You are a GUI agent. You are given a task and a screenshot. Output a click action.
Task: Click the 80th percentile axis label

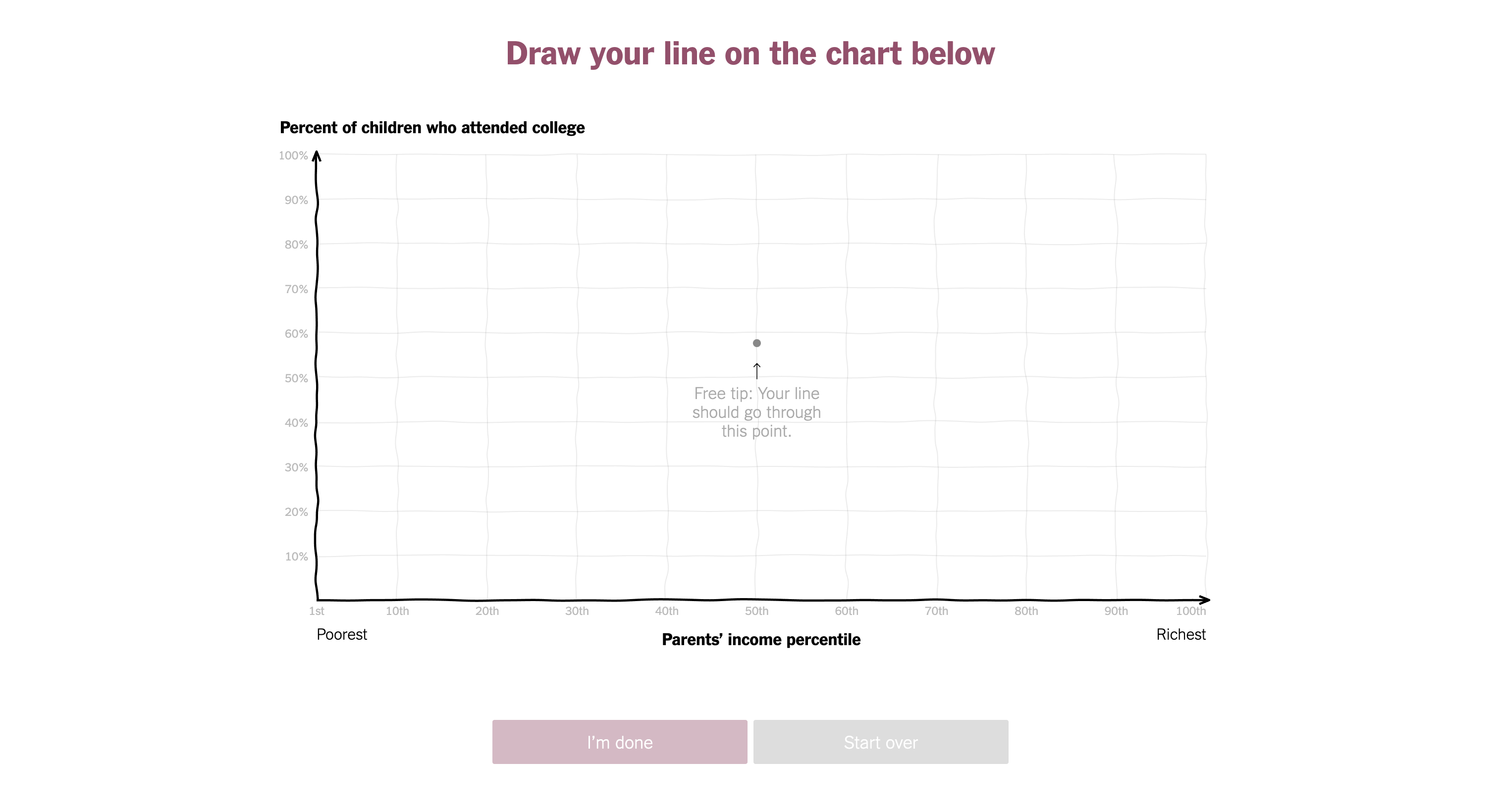point(1025,611)
